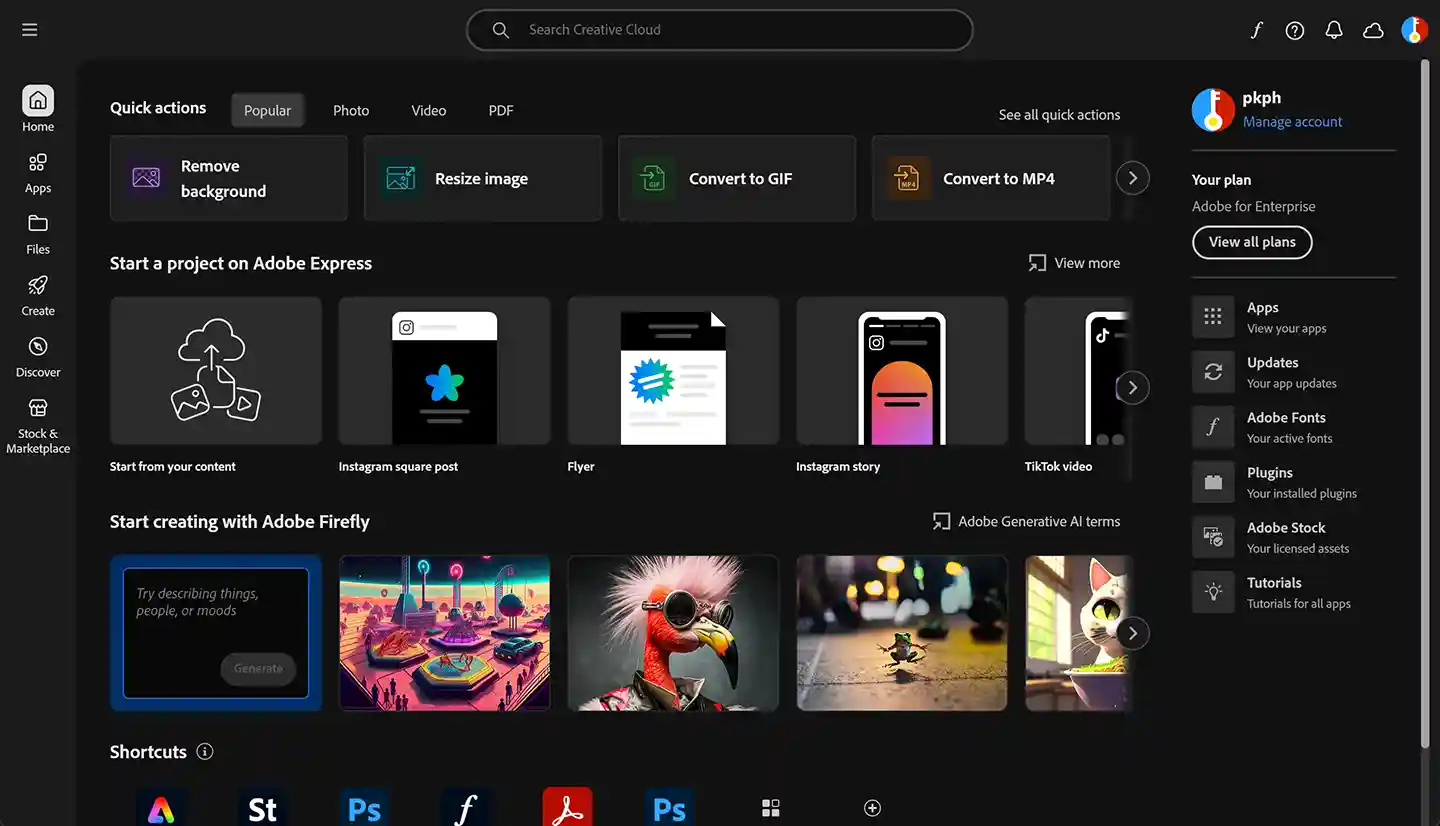
Task: Open the fonts icon in header
Action: tap(1256, 30)
